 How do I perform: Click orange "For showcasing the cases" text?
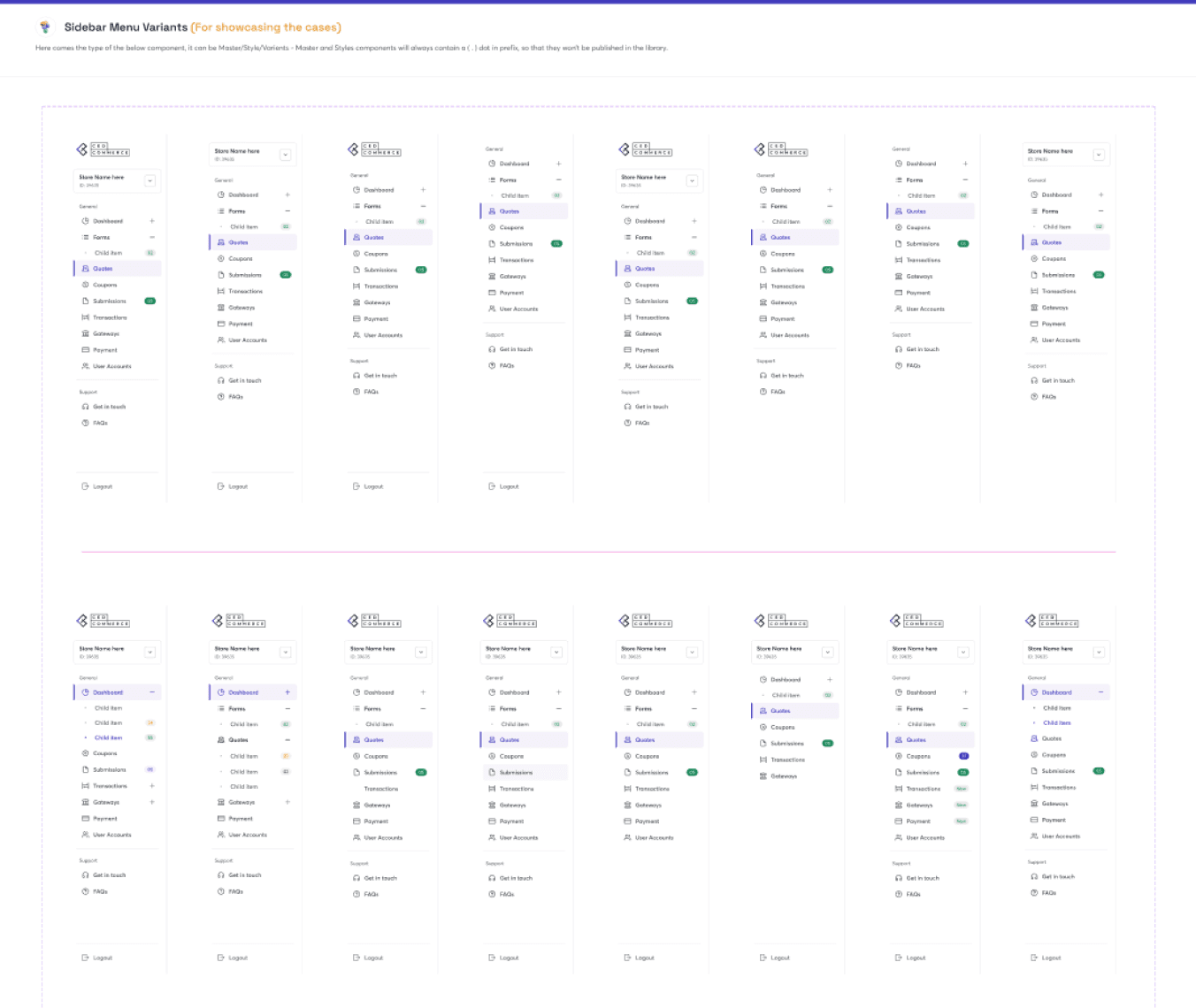pos(266,27)
